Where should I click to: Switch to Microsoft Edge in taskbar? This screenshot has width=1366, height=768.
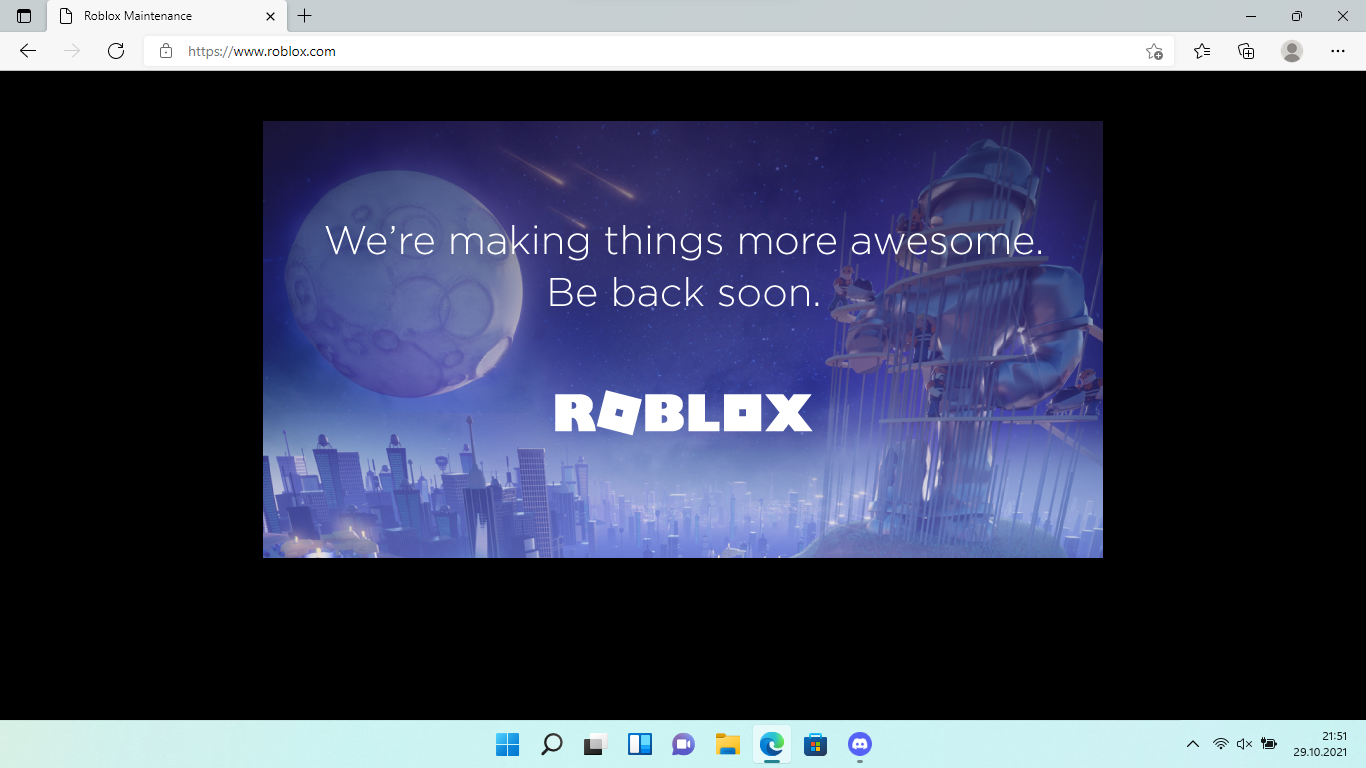(771, 744)
